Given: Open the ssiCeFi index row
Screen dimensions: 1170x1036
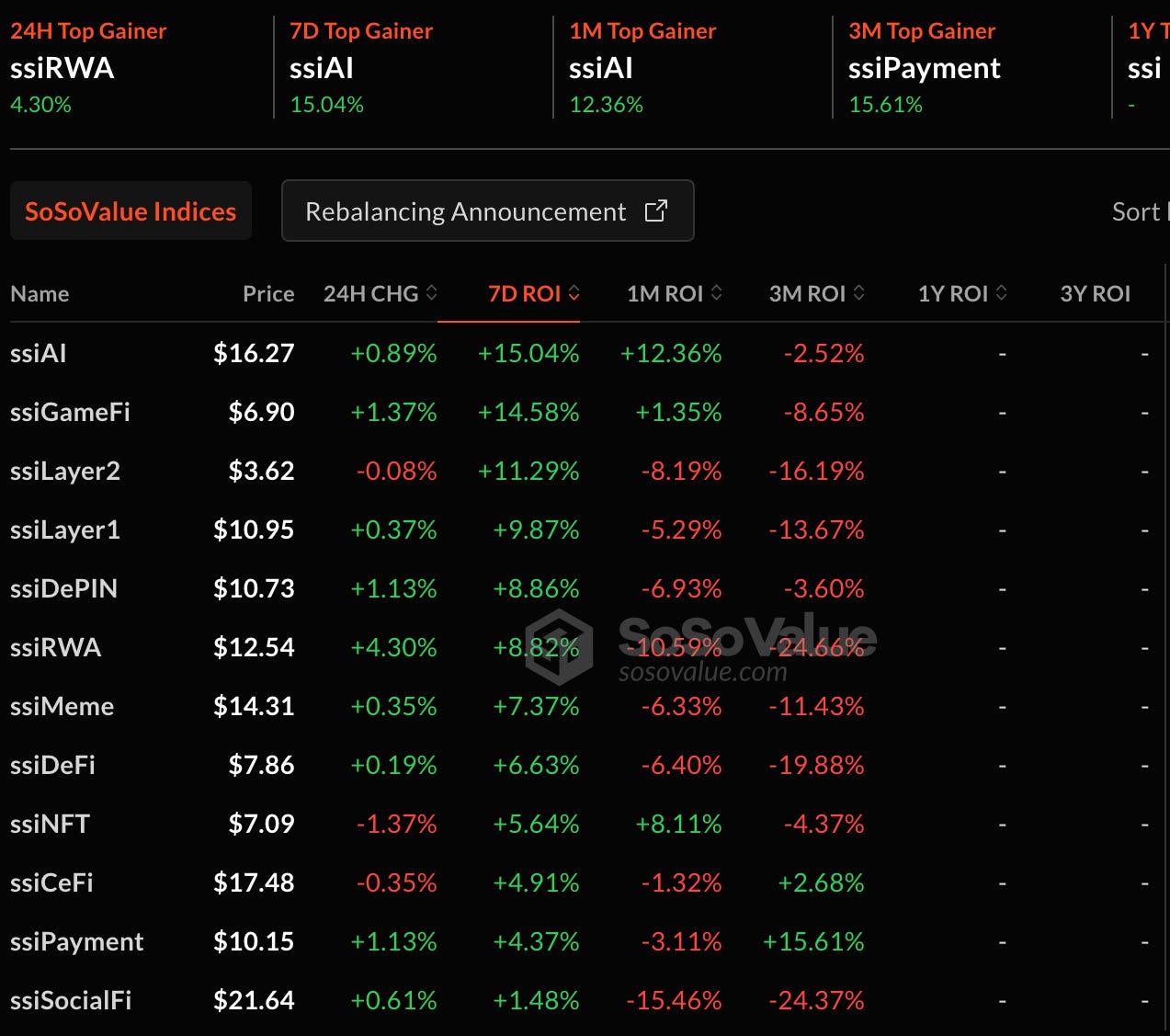Looking at the screenshot, I should tap(585, 882).
